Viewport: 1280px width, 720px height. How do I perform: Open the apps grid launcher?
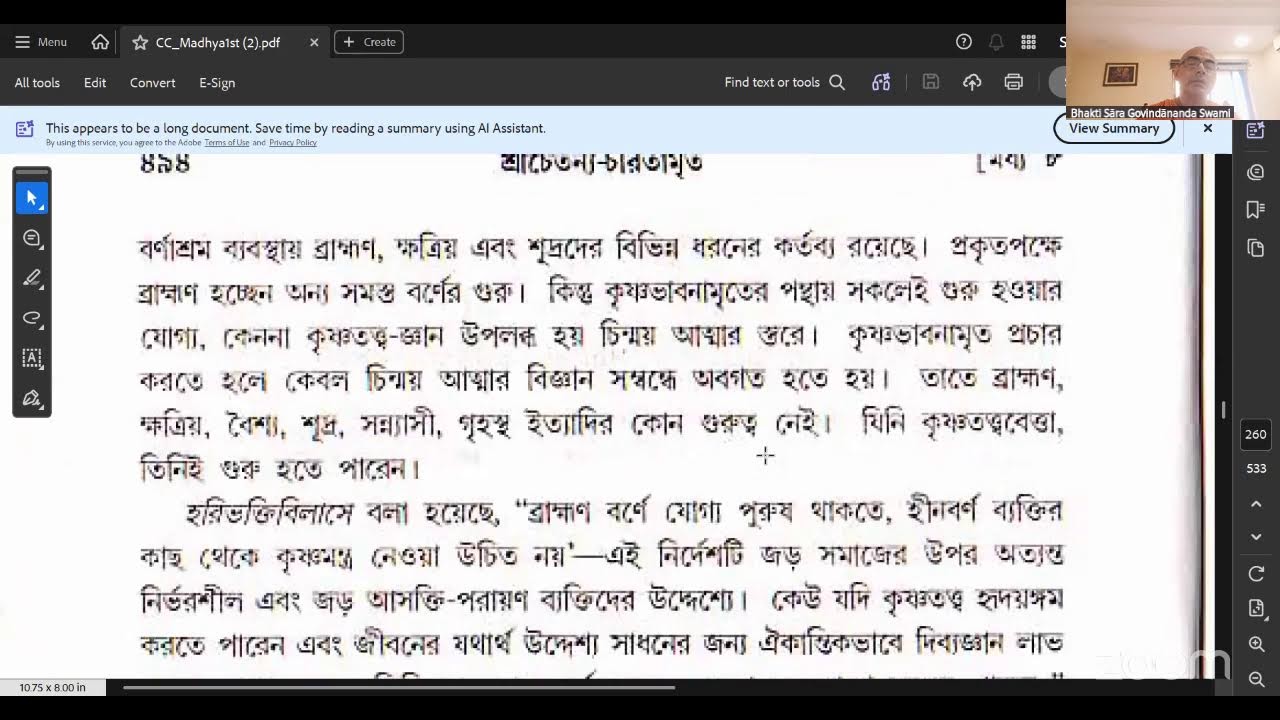click(1028, 42)
